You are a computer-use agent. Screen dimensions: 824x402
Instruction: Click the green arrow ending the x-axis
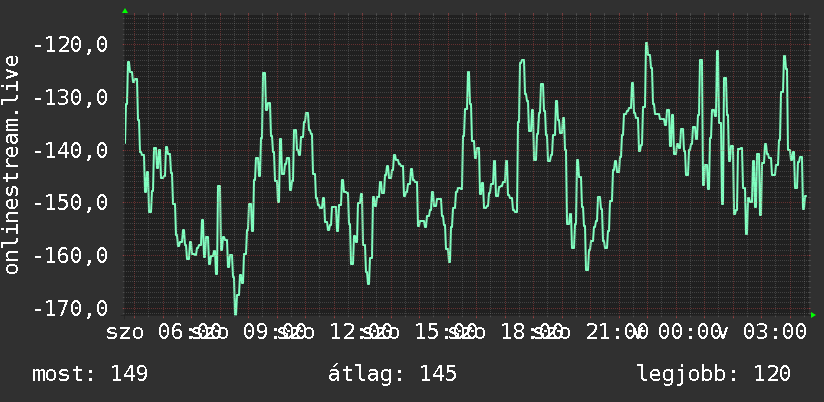813,315
